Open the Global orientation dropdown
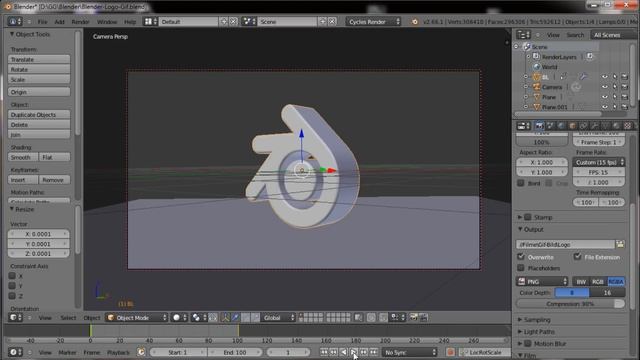Image resolution: width=640 pixels, height=360 pixels. (x=278, y=318)
